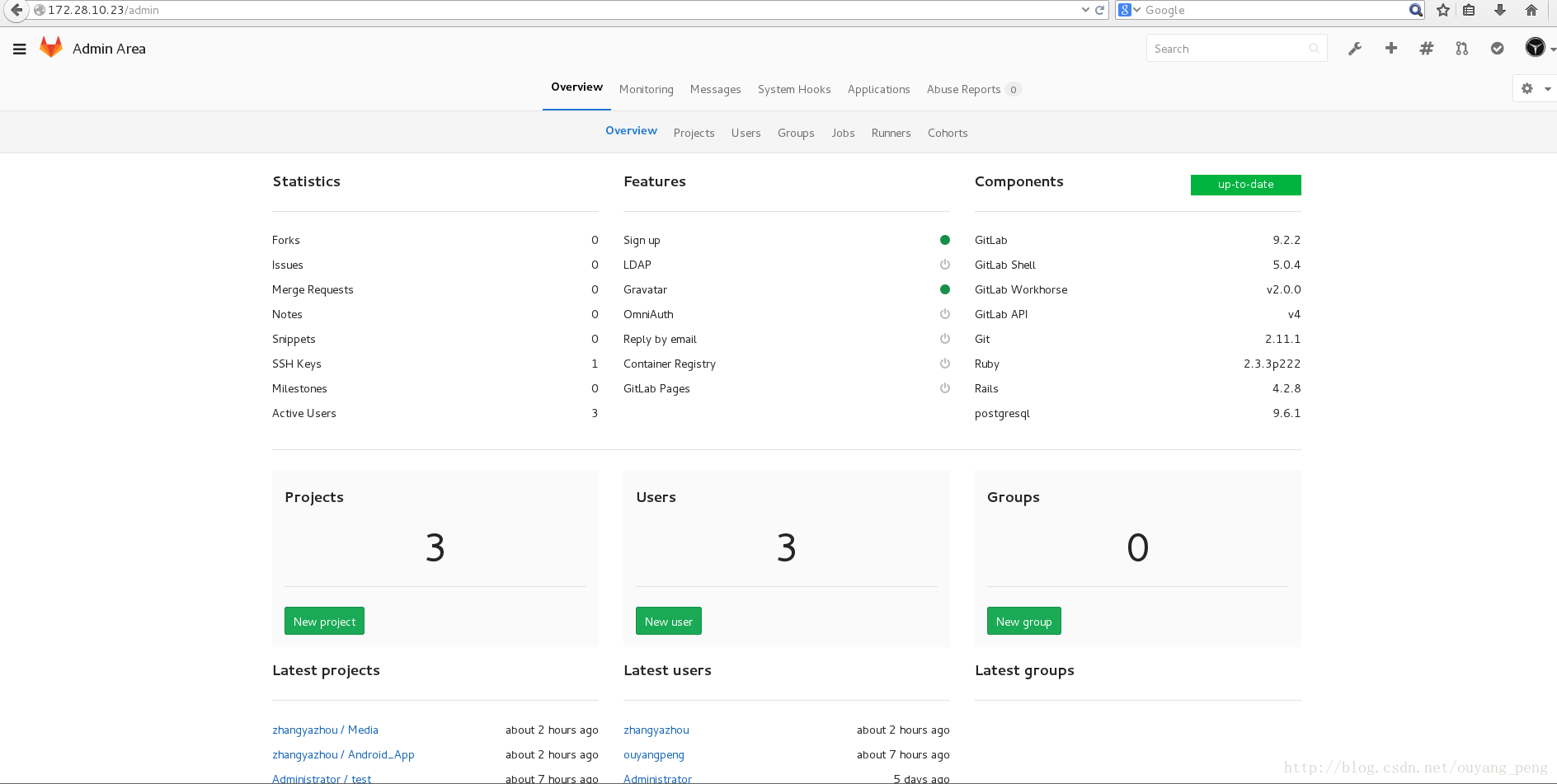Open the Jobs sub-tab
The width and height of the screenshot is (1557, 784).
pos(843,133)
